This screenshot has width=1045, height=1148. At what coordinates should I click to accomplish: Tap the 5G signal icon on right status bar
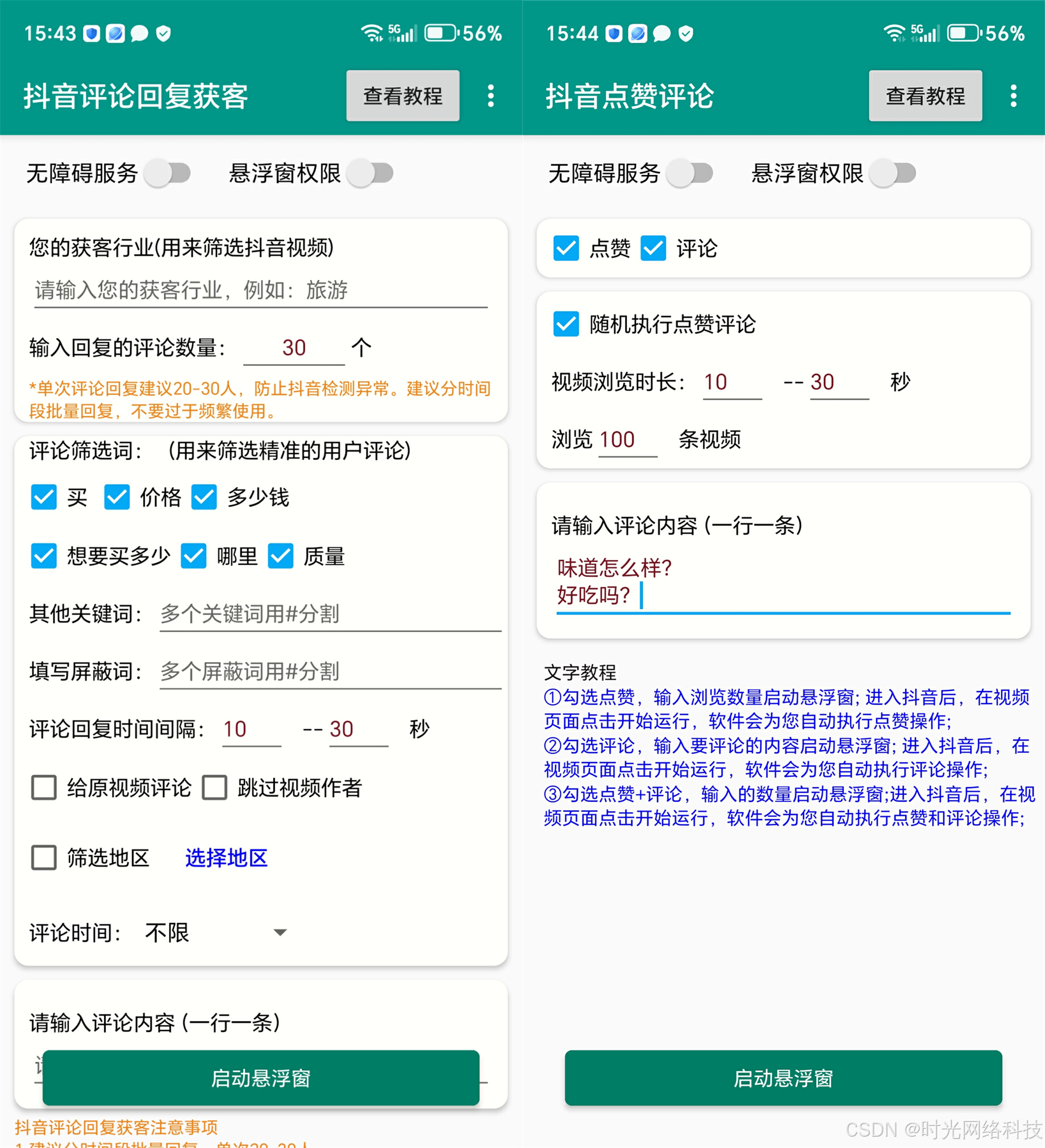[925, 33]
